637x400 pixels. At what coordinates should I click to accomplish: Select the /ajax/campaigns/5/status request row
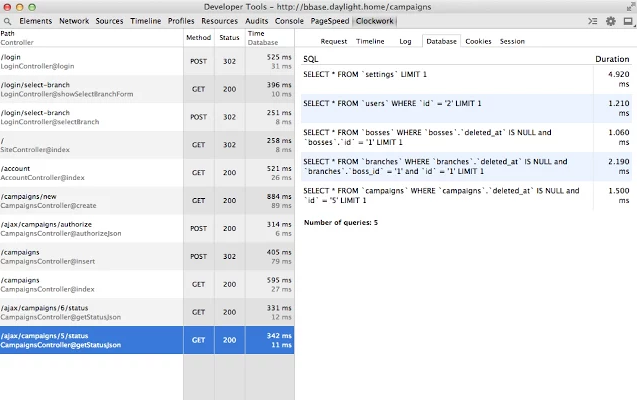tap(147, 340)
